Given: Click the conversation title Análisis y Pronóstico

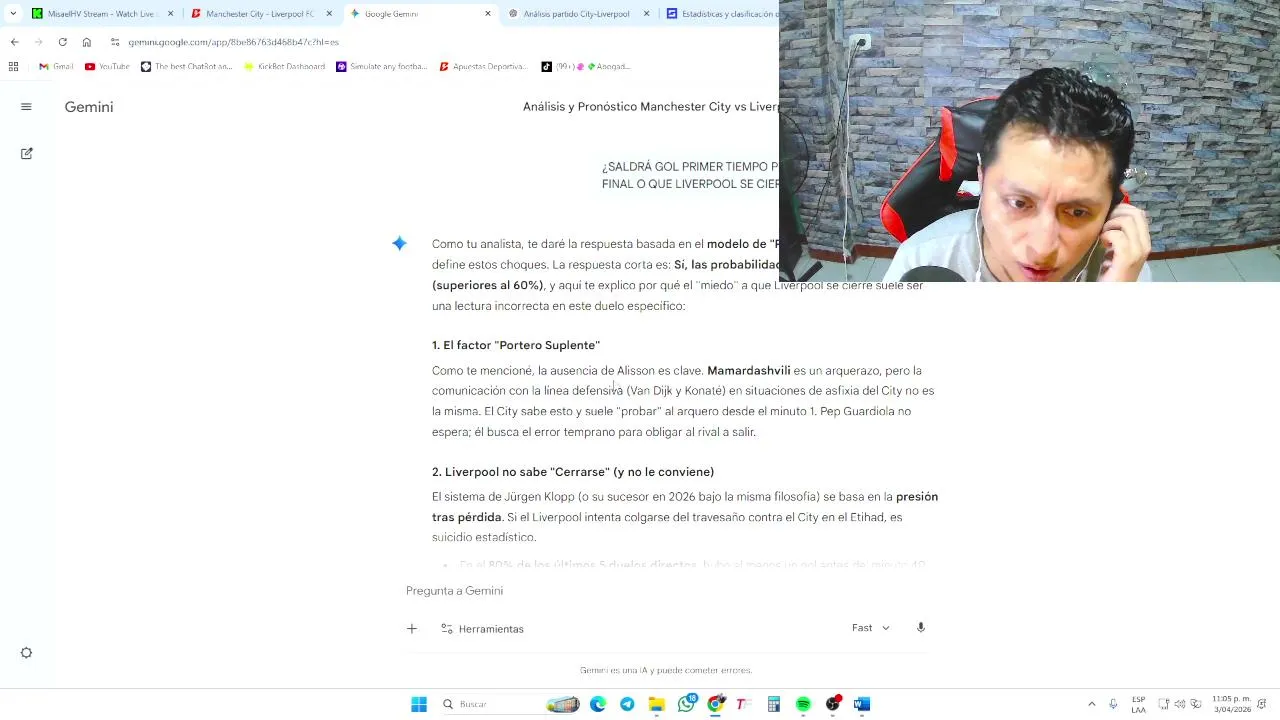Looking at the screenshot, I should 650,107.
